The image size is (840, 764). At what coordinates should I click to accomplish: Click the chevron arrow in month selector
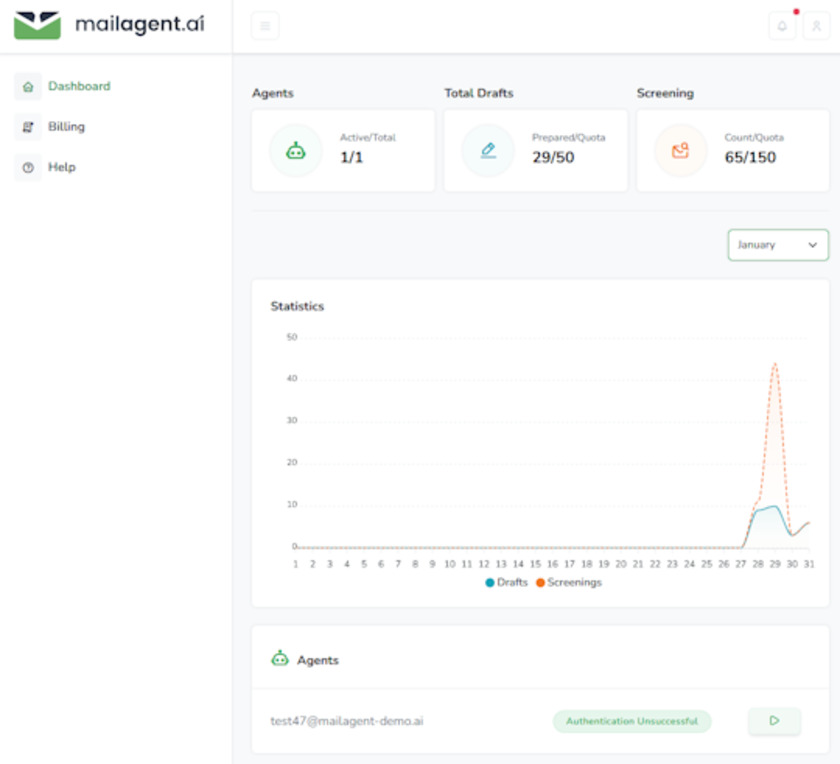(x=812, y=245)
